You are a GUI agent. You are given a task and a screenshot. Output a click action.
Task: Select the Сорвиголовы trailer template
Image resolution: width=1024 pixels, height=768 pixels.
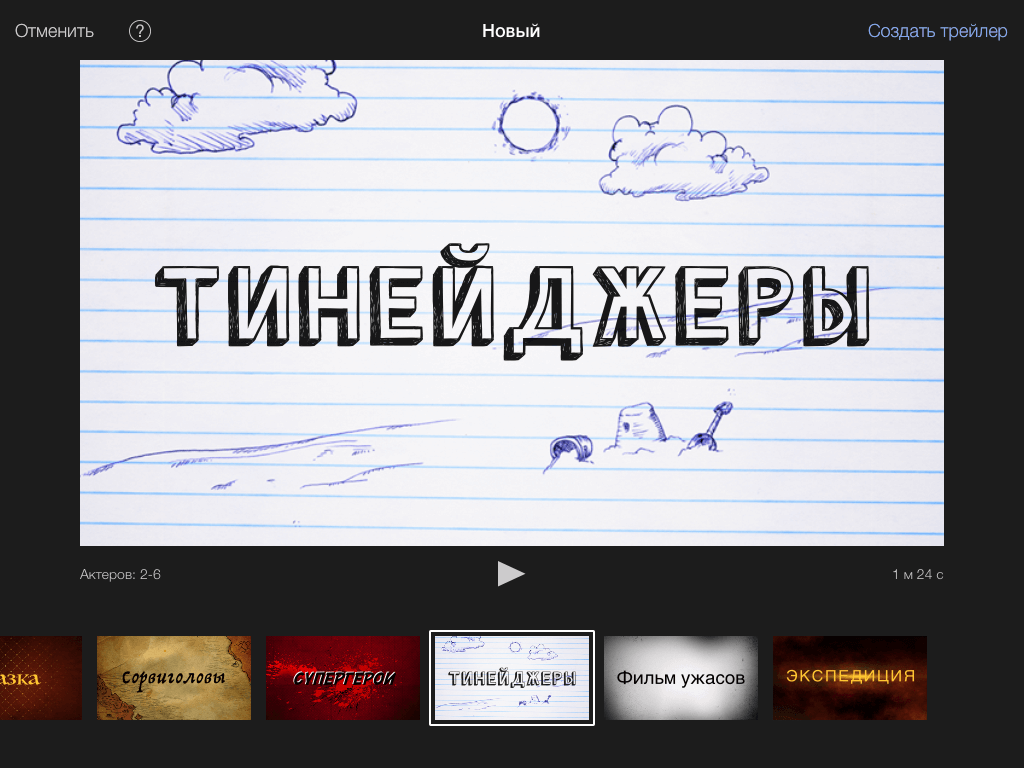coord(174,678)
